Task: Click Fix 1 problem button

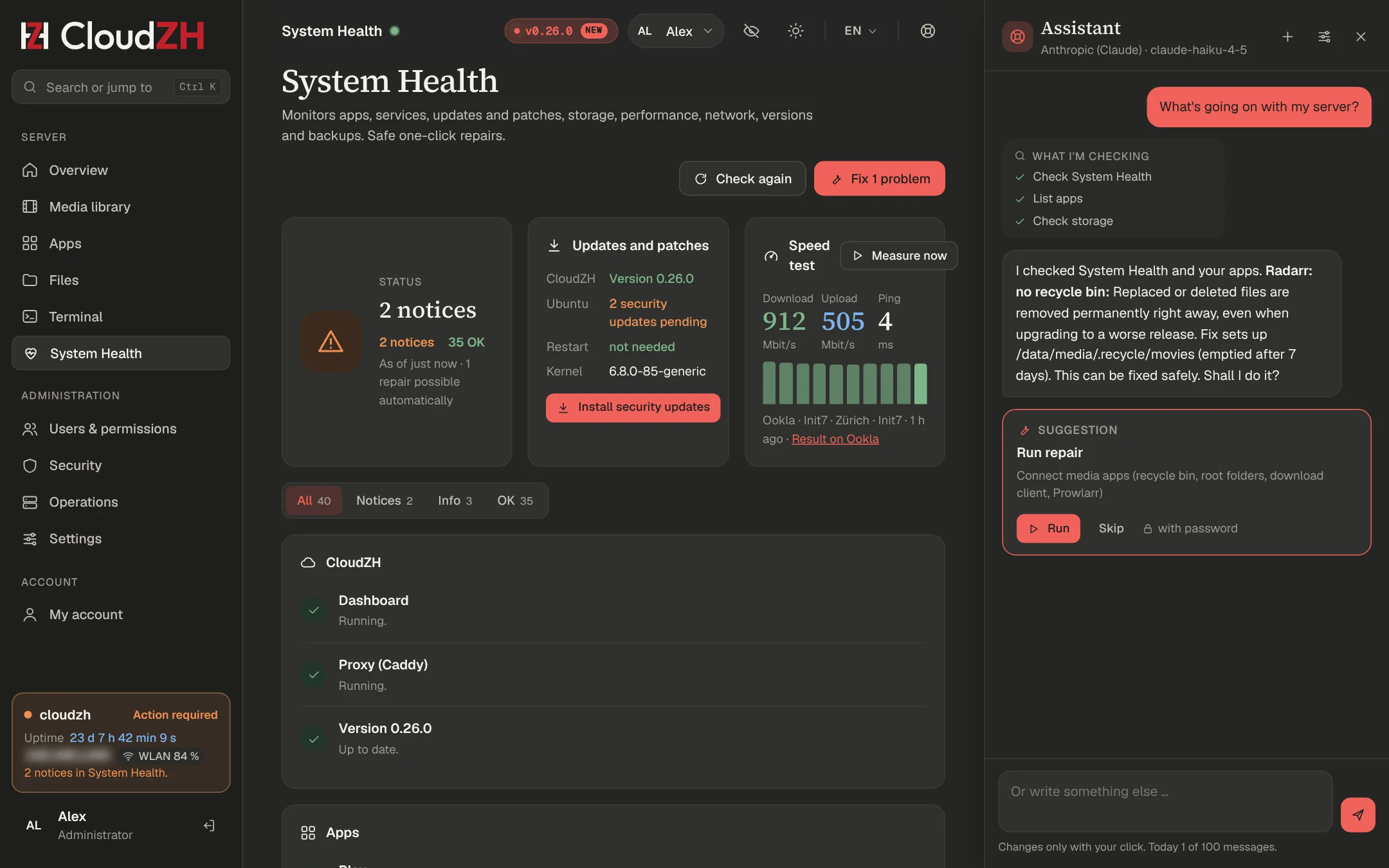Action: pos(879,179)
